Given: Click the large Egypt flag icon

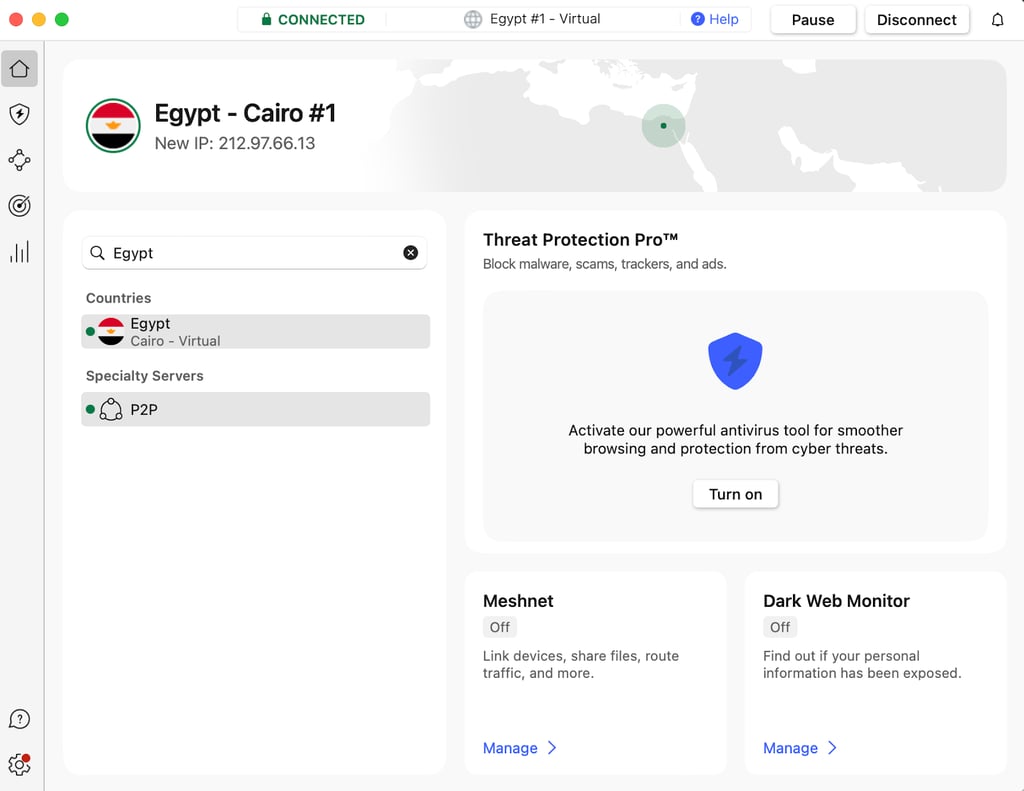Looking at the screenshot, I should pyautogui.click(x=113, y=125).
